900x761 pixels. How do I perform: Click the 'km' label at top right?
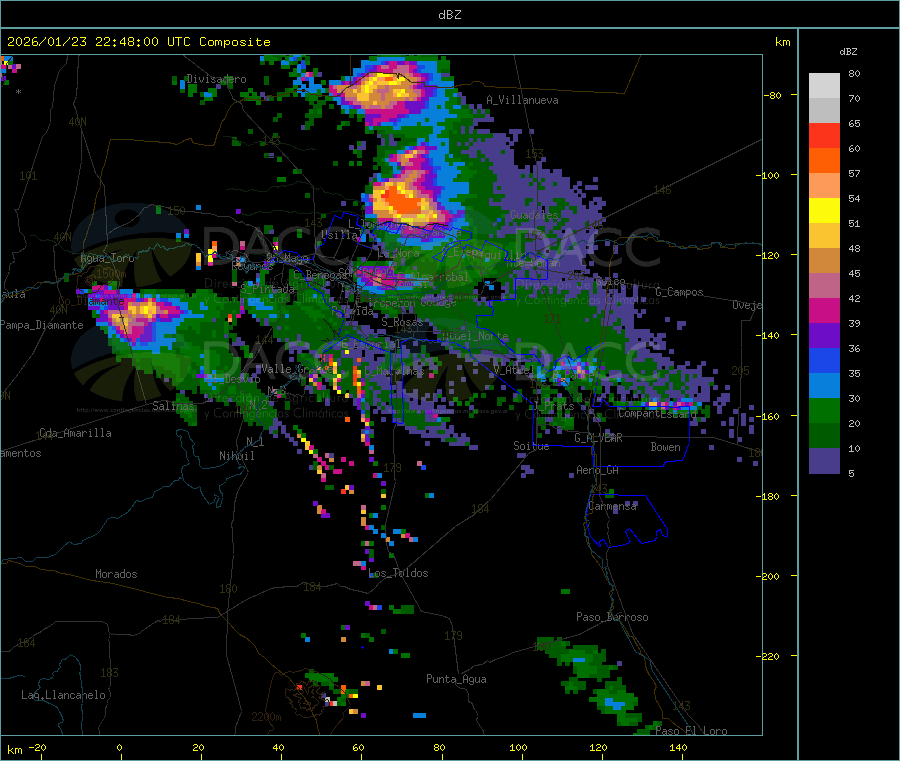click(782, 42)
